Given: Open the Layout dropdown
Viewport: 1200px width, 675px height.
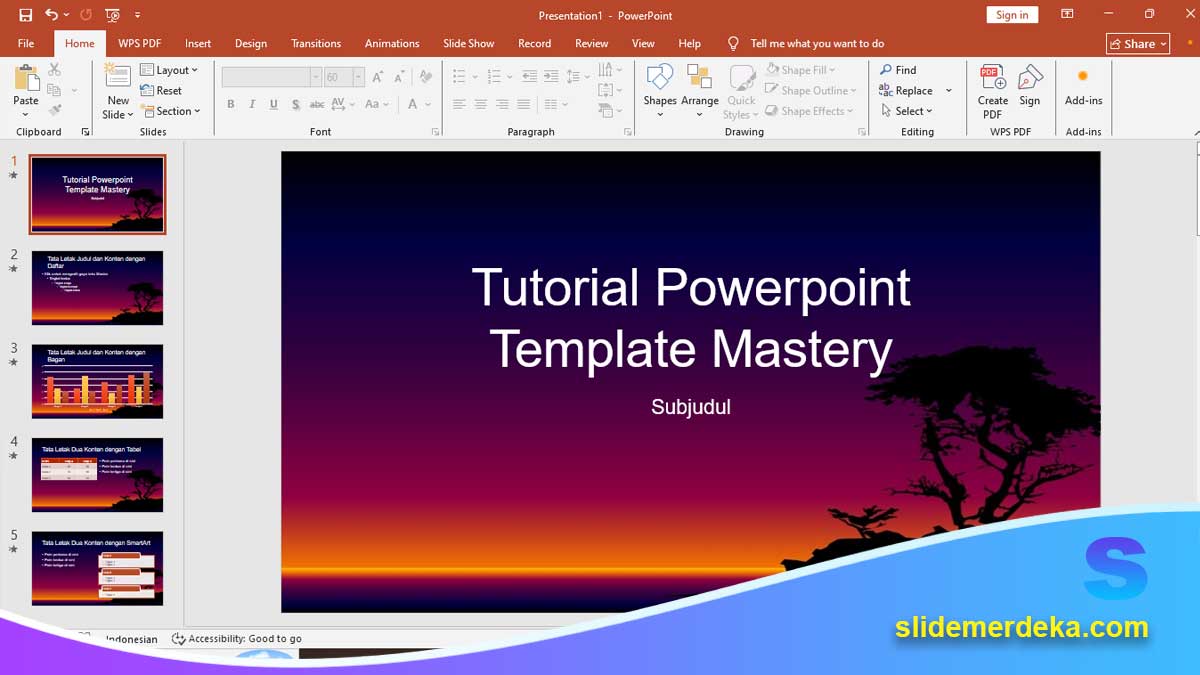Looking at the screenshot, I should [169, 70].
